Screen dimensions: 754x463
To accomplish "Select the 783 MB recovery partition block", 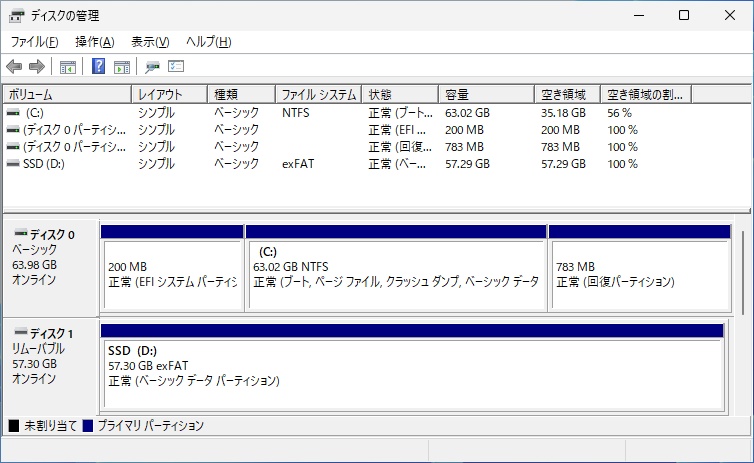I will pos(640,268).
